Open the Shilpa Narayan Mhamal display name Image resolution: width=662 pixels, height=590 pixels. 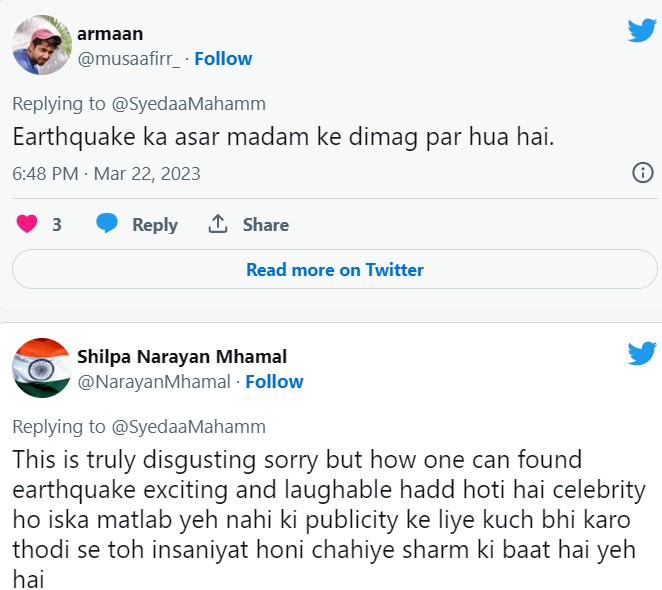pos(182,357)
